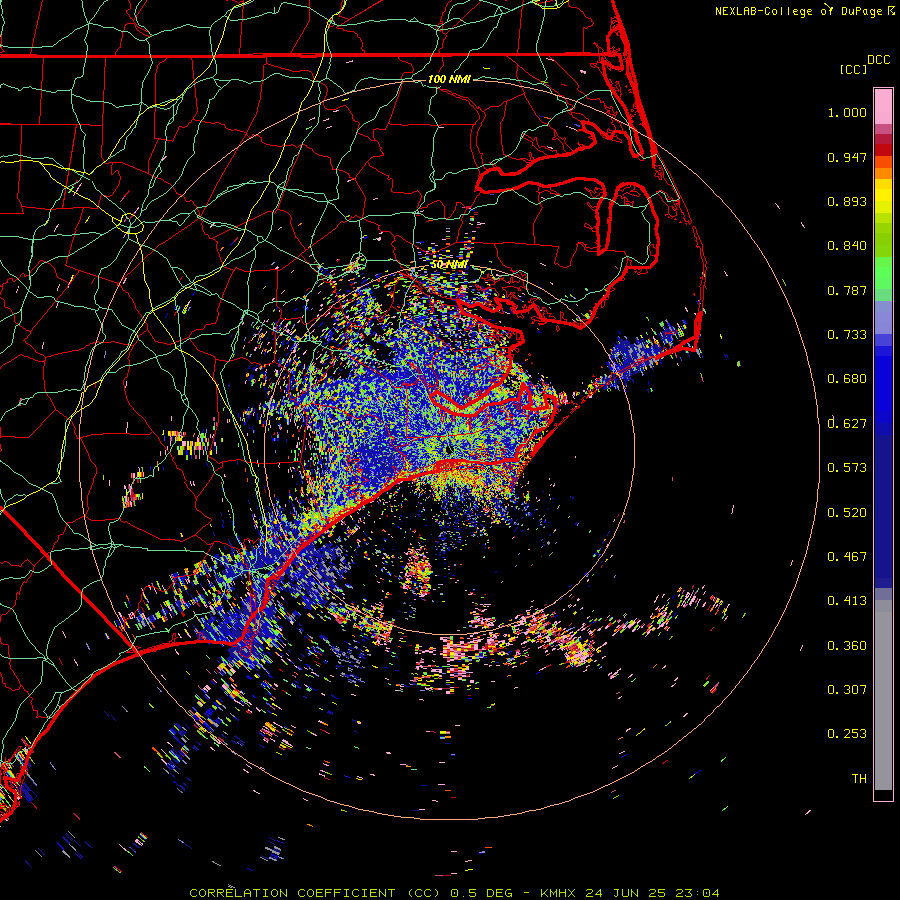Click the 50 NMI range ring label
The height and width of the screenshot is (900, 900).
click(x=449, y=265)
